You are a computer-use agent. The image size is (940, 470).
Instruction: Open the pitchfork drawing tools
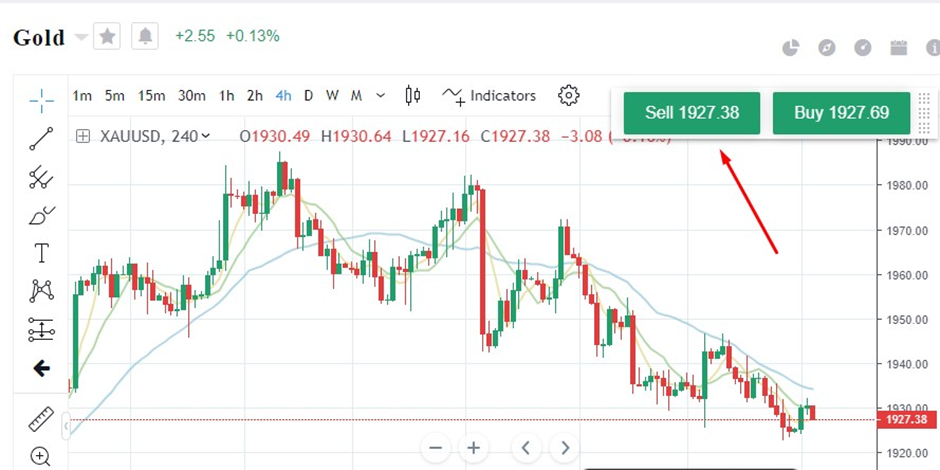click(x=41, y=178)
